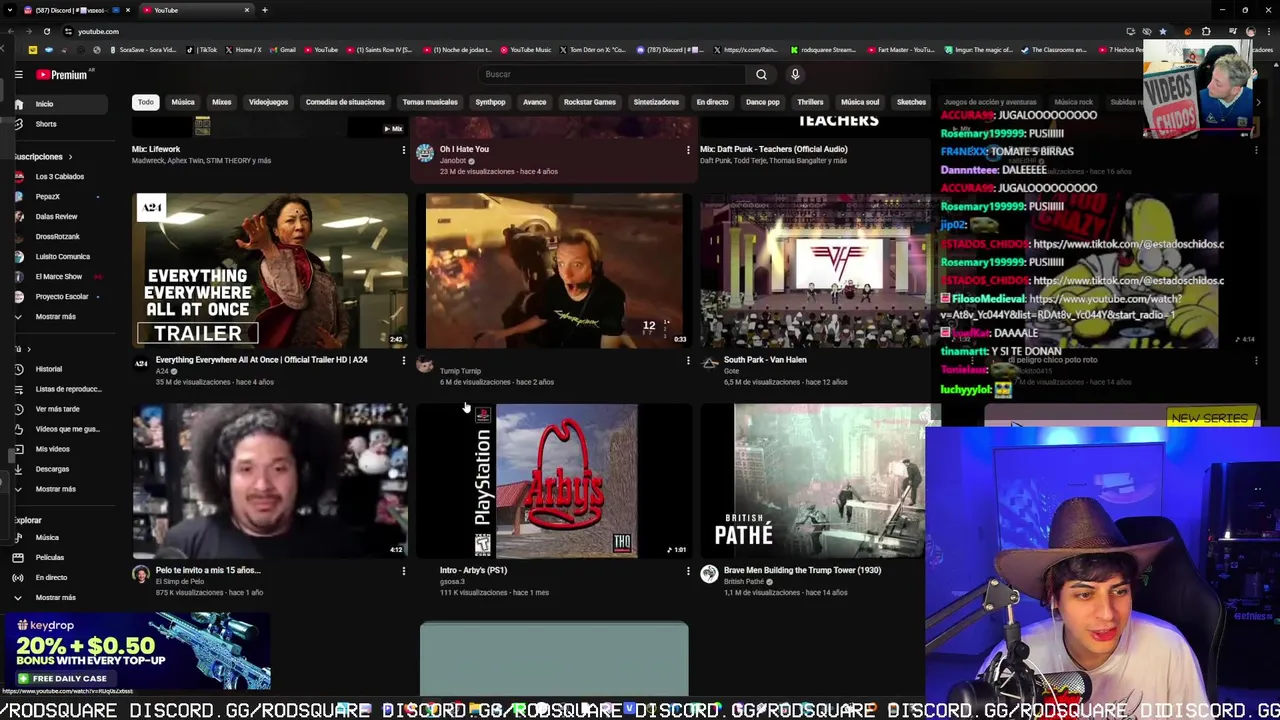Click the browser address bar youtube.com
This screenshot has height=720, width=1280.
(98, 32)
